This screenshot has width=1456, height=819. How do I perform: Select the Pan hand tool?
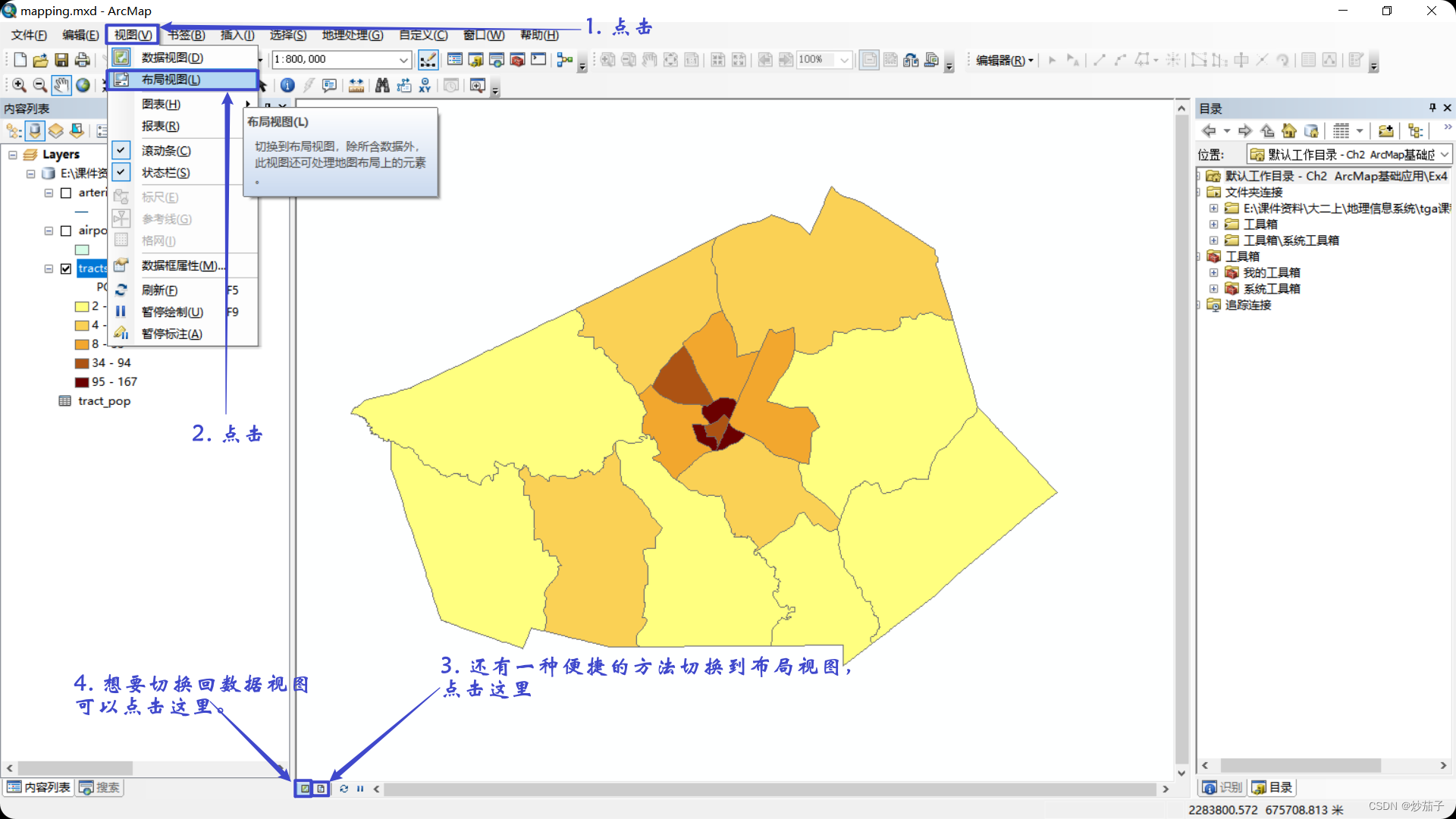point(61,86)
